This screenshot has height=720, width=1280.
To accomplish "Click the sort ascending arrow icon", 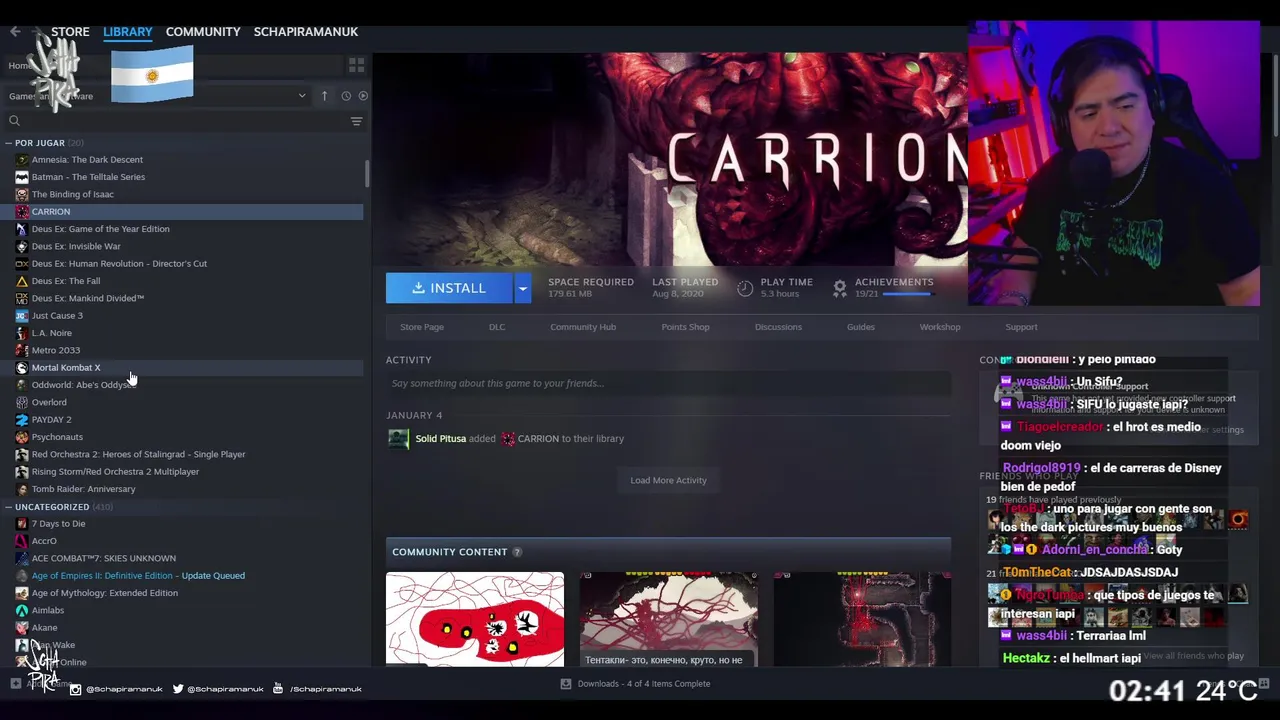I will tap(324, 96).
